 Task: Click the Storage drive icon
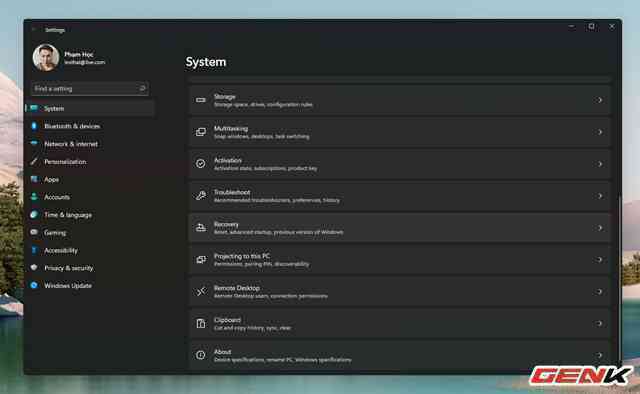pyautogui.click(x=200, y=100)
